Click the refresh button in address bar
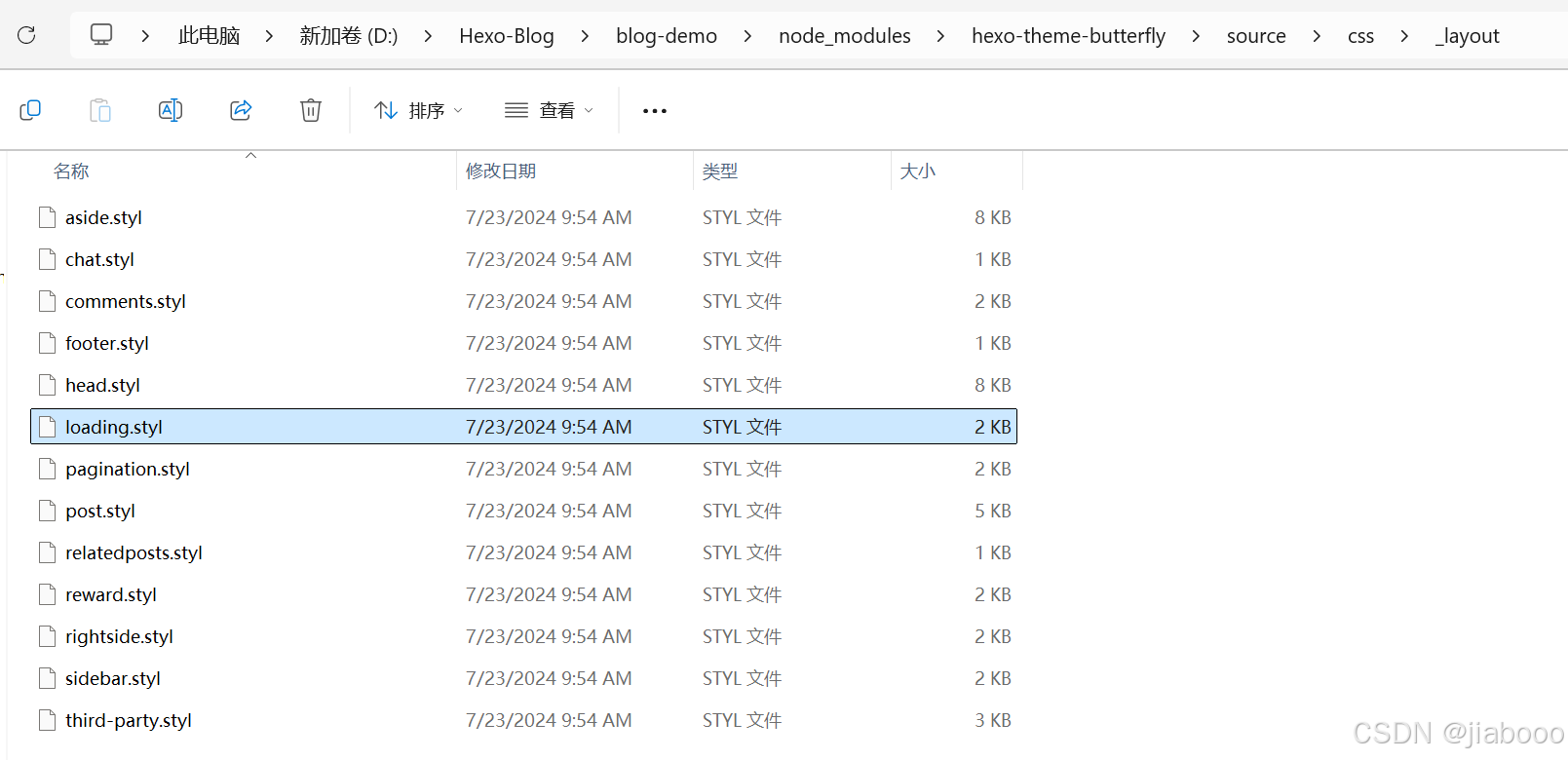 pos(26,35)
